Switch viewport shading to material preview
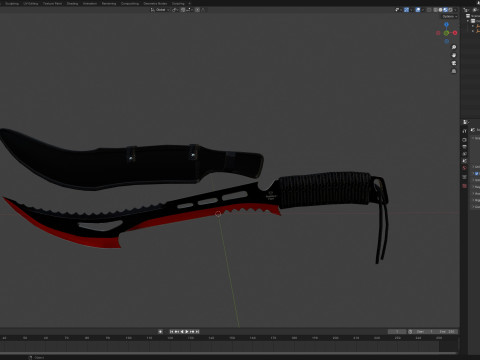480x360 pixels. [x=446, y=10]
